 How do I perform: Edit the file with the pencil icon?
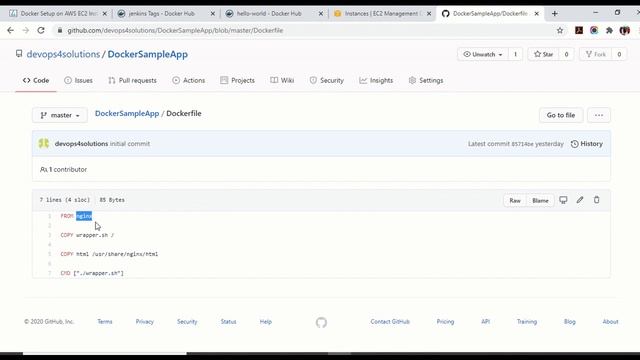(x=580, y=200)
